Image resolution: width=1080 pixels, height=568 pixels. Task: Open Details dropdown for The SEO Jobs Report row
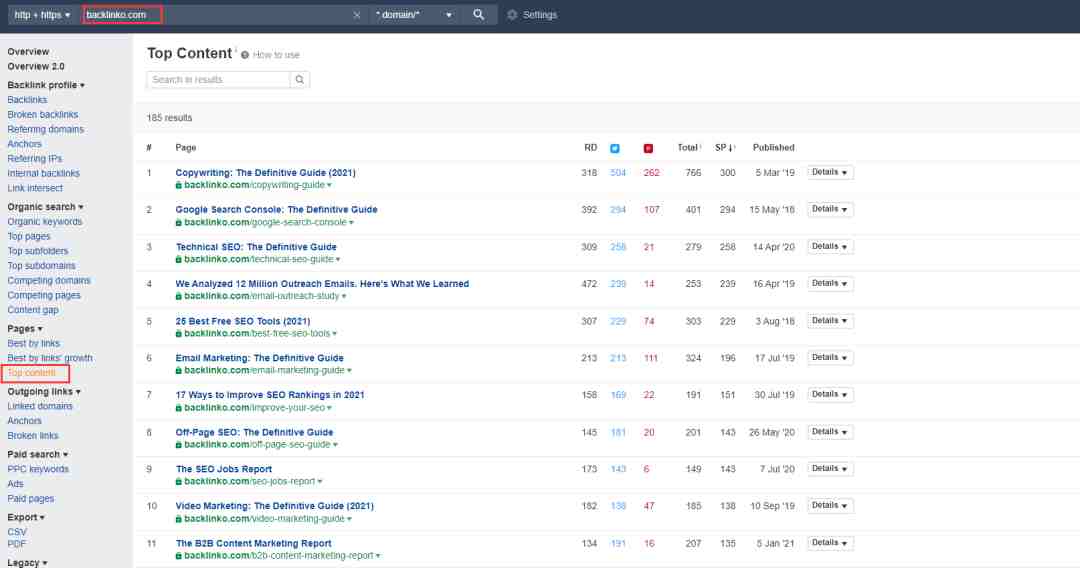tap(830, 469)
